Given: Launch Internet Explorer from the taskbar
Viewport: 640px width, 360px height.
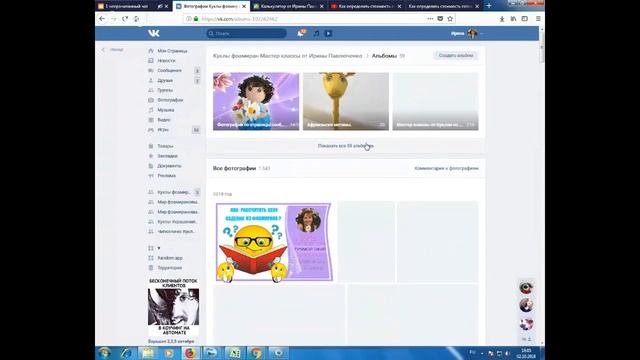Looking at the screenshot, I should point(127,353).
